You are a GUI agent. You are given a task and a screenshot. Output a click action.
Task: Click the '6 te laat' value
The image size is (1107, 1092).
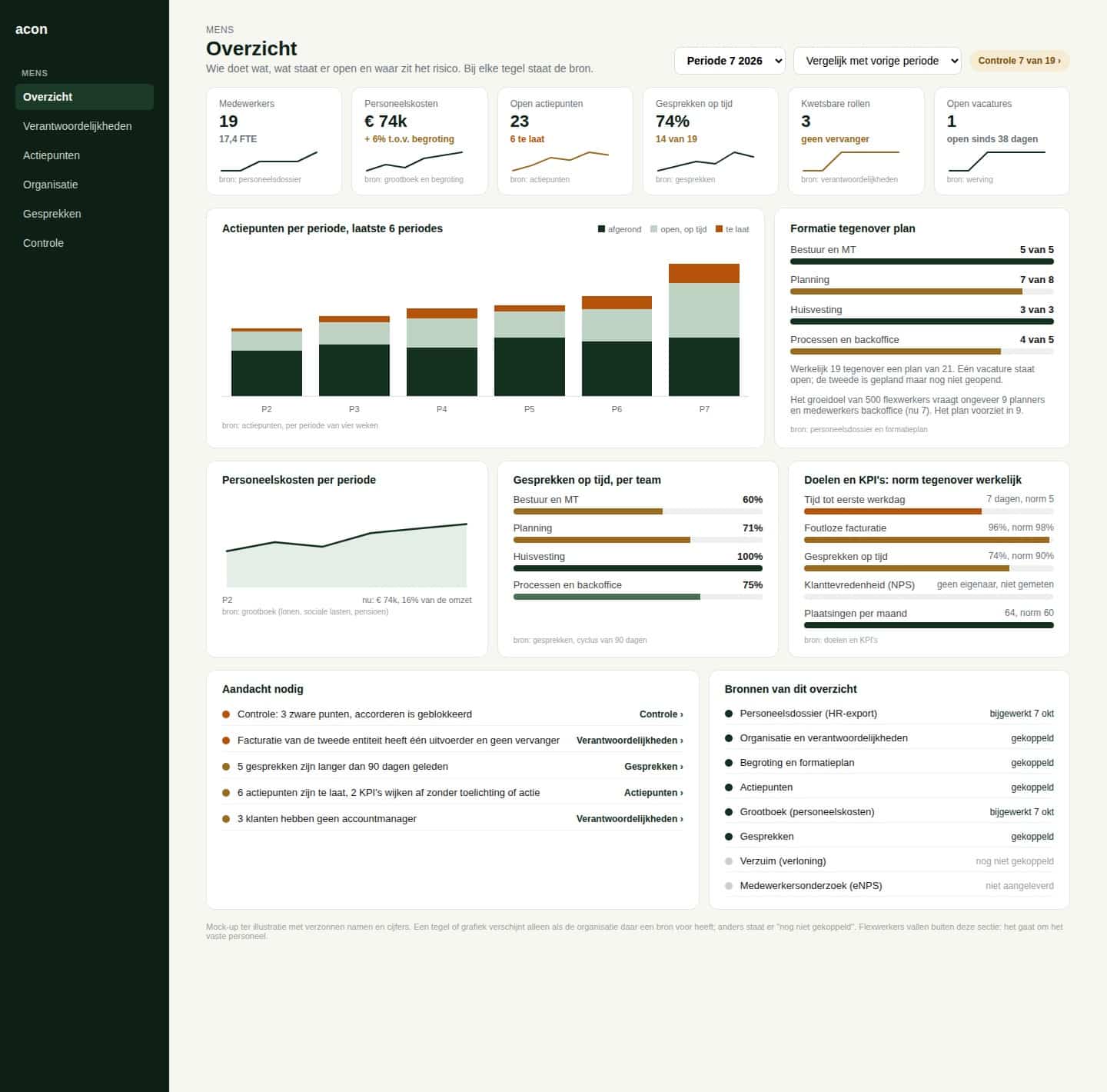point(527,139)
